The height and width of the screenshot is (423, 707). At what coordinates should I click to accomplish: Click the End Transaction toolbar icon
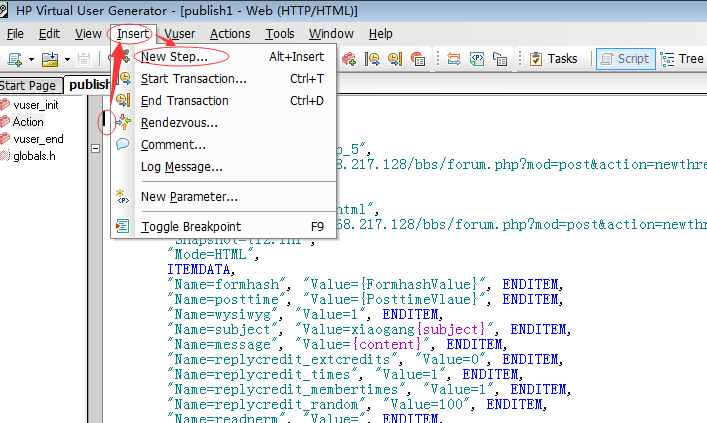(395, 59)
